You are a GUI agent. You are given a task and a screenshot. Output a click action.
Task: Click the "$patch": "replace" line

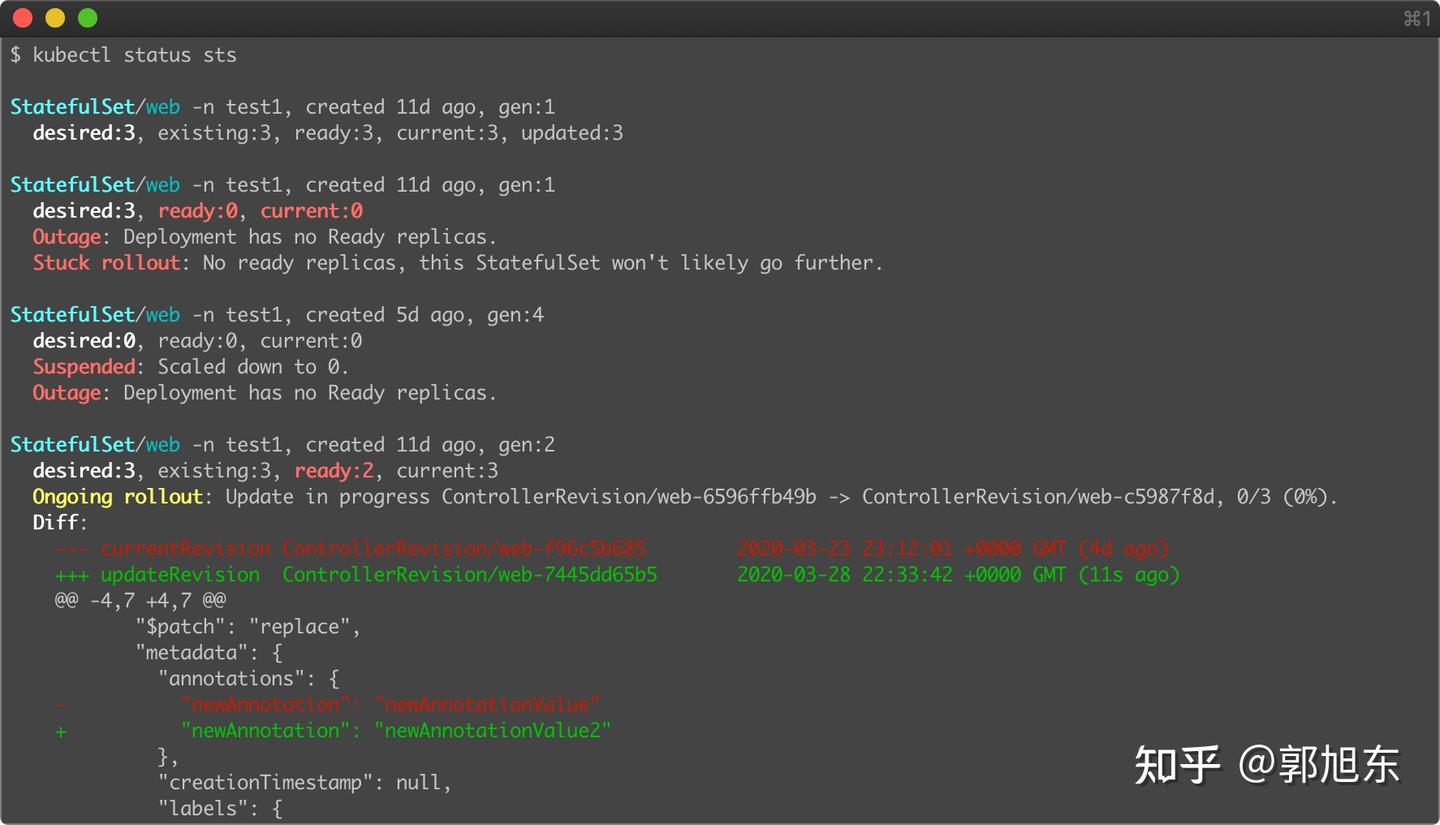coord(248,627)
